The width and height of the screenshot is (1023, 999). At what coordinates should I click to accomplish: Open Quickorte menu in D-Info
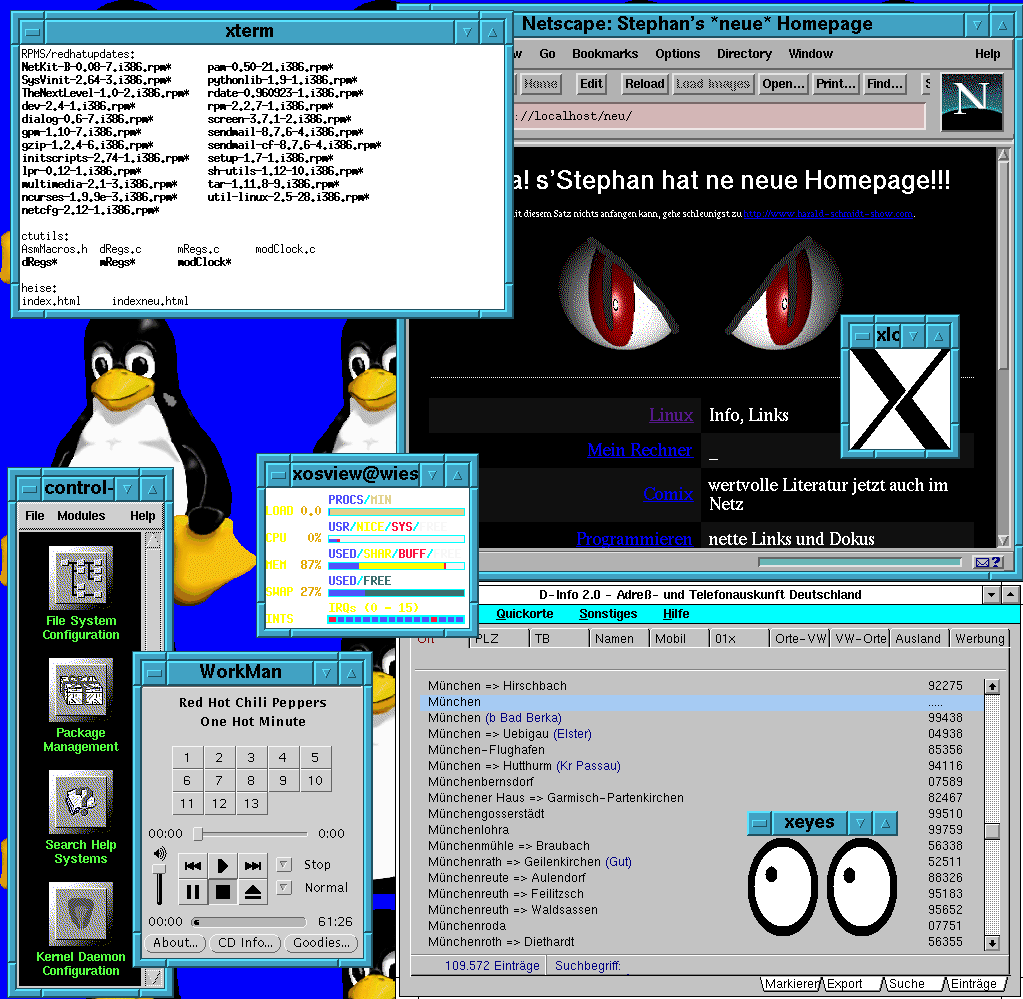tap(525, 614)
